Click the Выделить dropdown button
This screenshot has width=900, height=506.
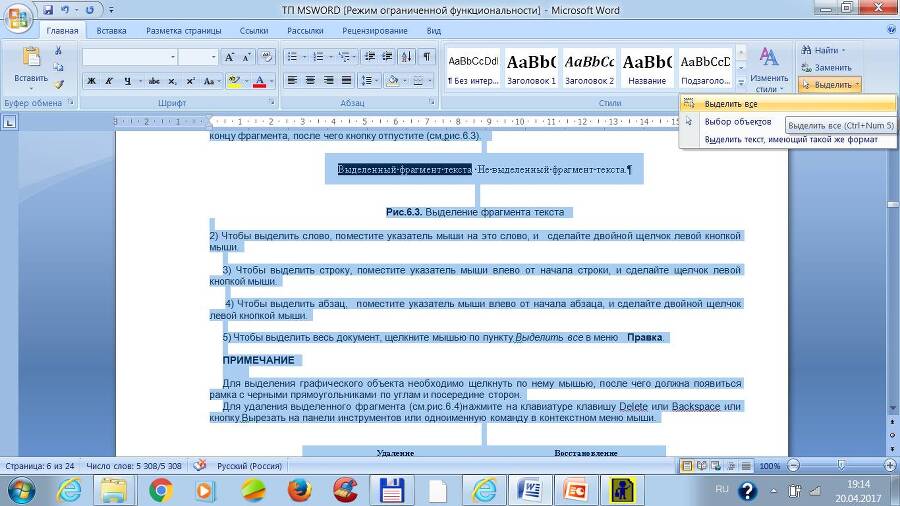[x=830, y=85]
